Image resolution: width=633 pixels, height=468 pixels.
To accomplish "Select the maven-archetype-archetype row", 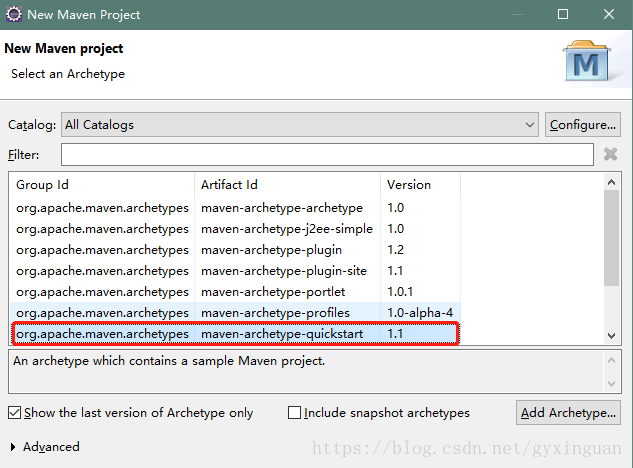I will [x=235, y=208].
